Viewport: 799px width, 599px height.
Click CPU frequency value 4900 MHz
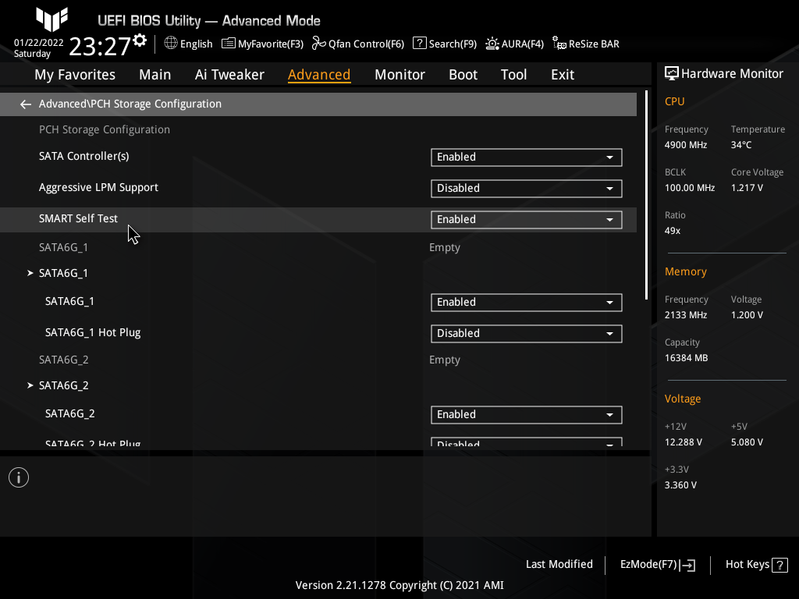point(685,145)
